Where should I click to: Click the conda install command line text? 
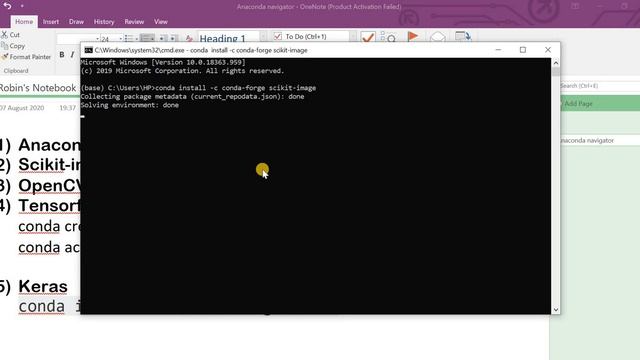pos(198,88)
